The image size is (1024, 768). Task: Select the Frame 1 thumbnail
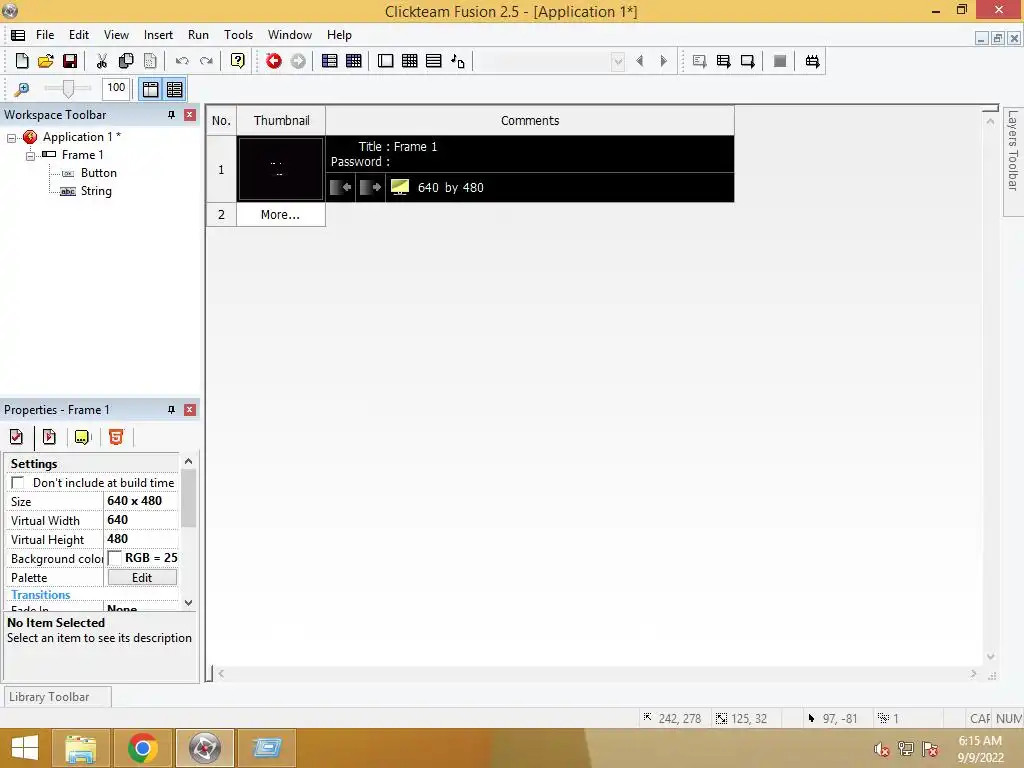pyautogui.click(x=281, y=168)
